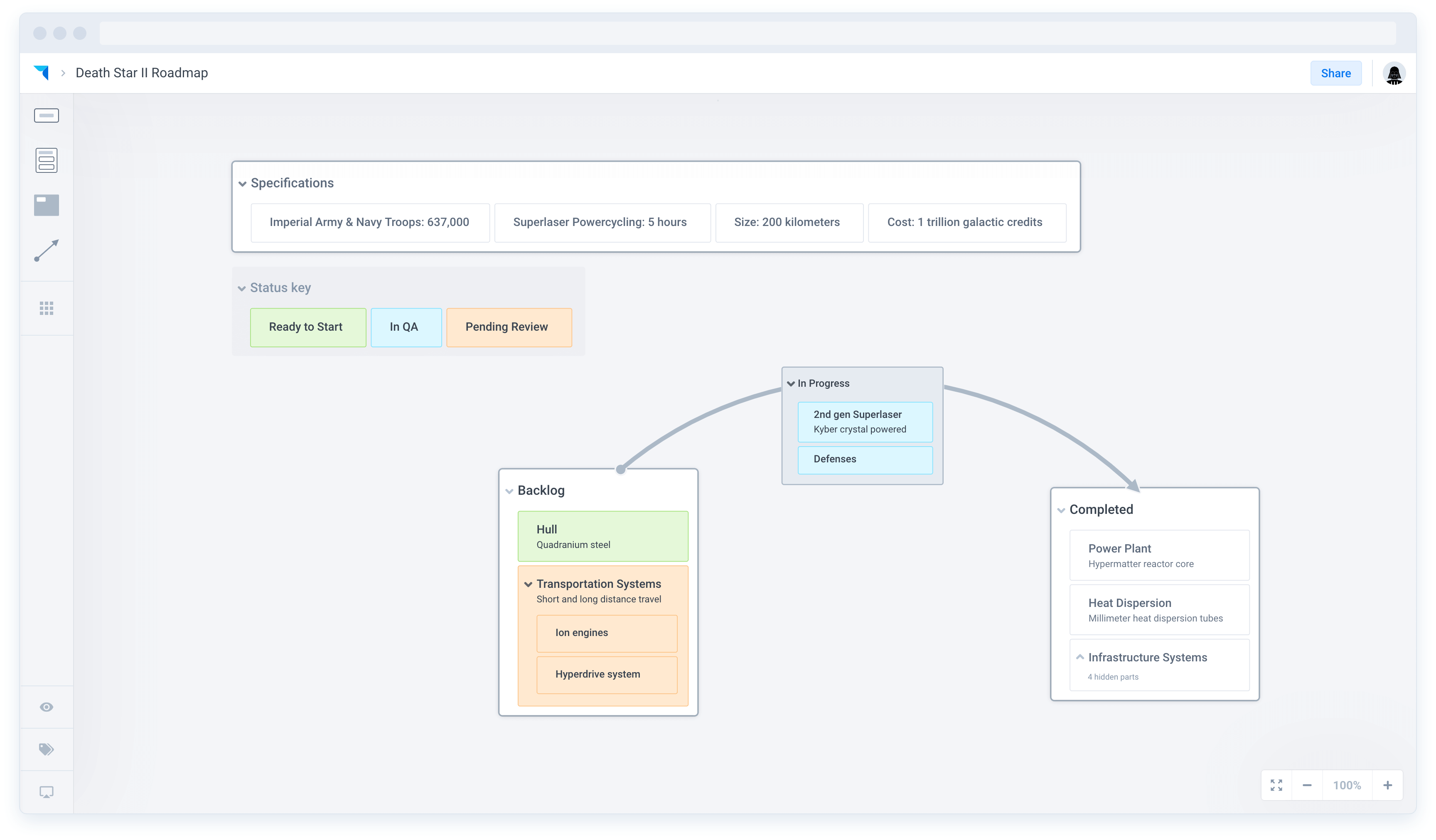Click the Backlog group title
The height and width of the screenshot is (840, 1436).
[x=541, y=490]
